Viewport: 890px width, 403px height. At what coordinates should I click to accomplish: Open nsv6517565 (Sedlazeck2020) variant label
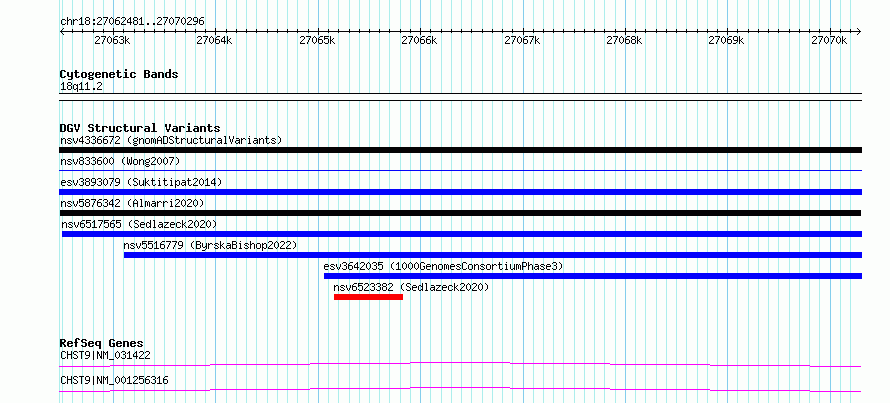coord(139,224)
